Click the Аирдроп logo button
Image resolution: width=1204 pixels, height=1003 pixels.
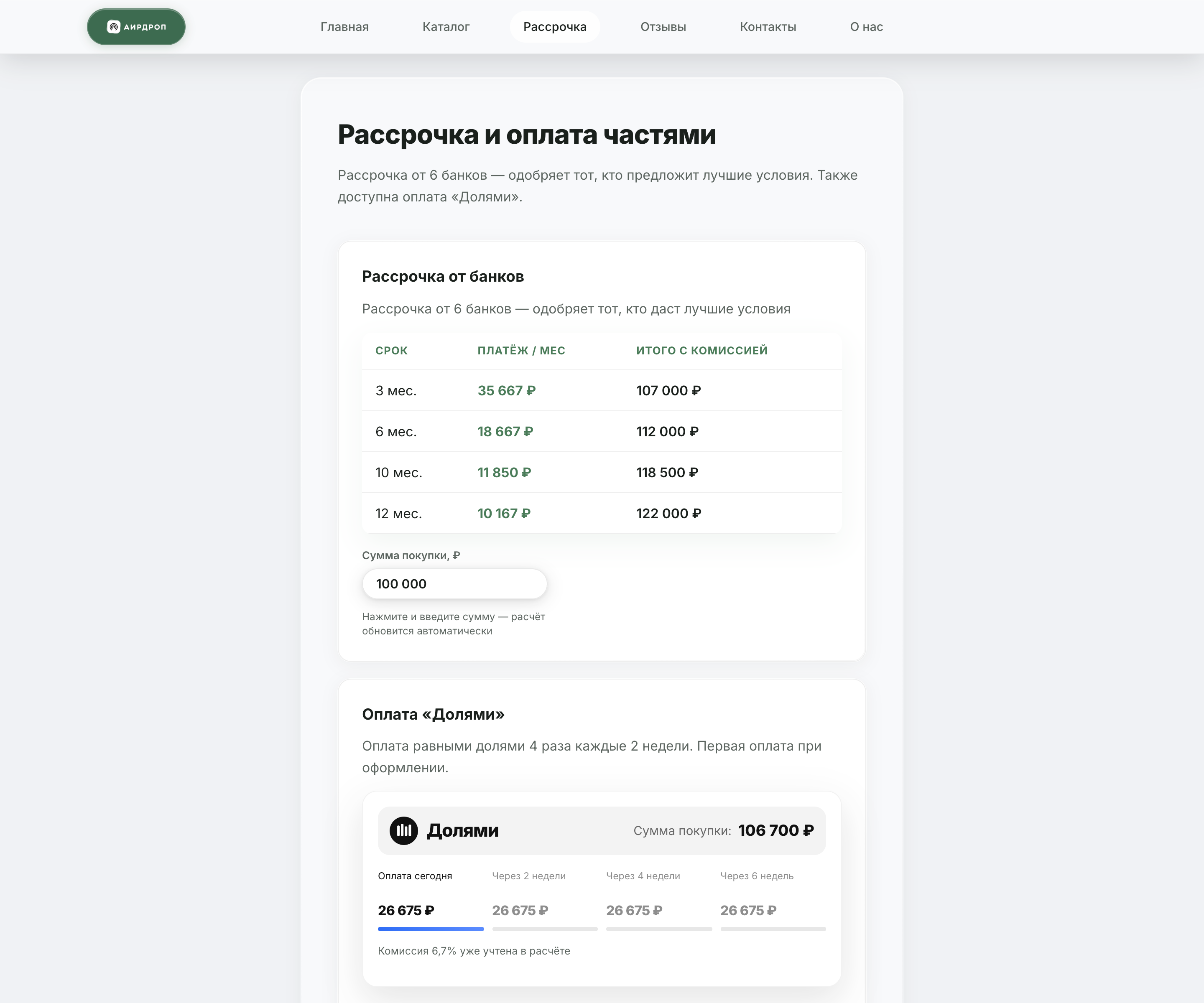click(136, 27)
